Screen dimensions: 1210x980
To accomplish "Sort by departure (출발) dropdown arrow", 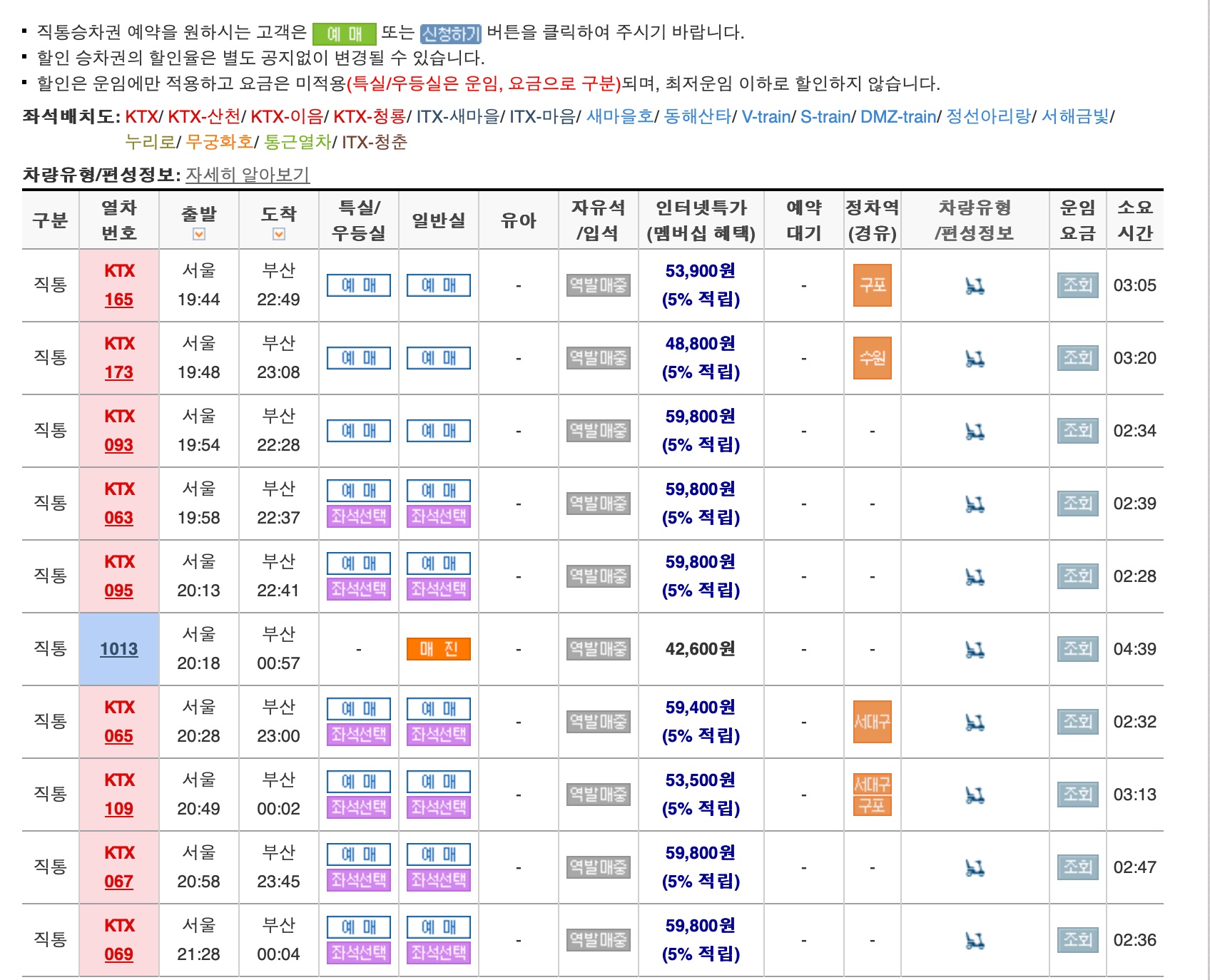I will pyautogui.click(x=199, y=234).
